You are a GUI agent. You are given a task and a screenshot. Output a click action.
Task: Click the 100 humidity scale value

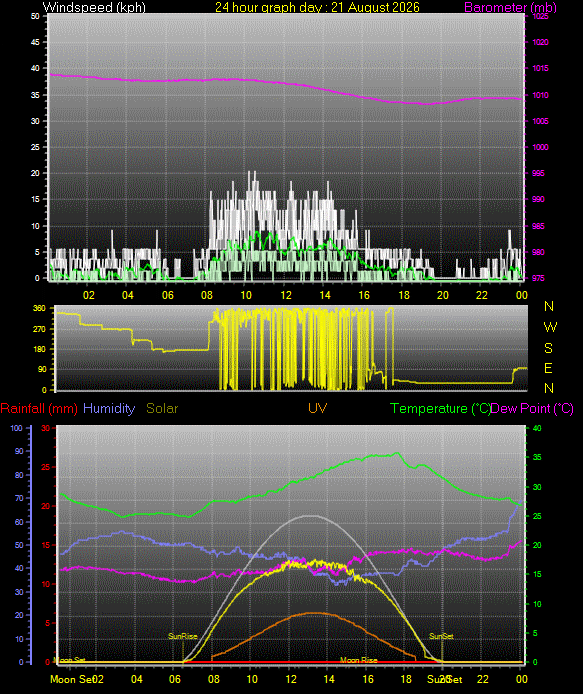pyautogui.click(x=16, y=428)
